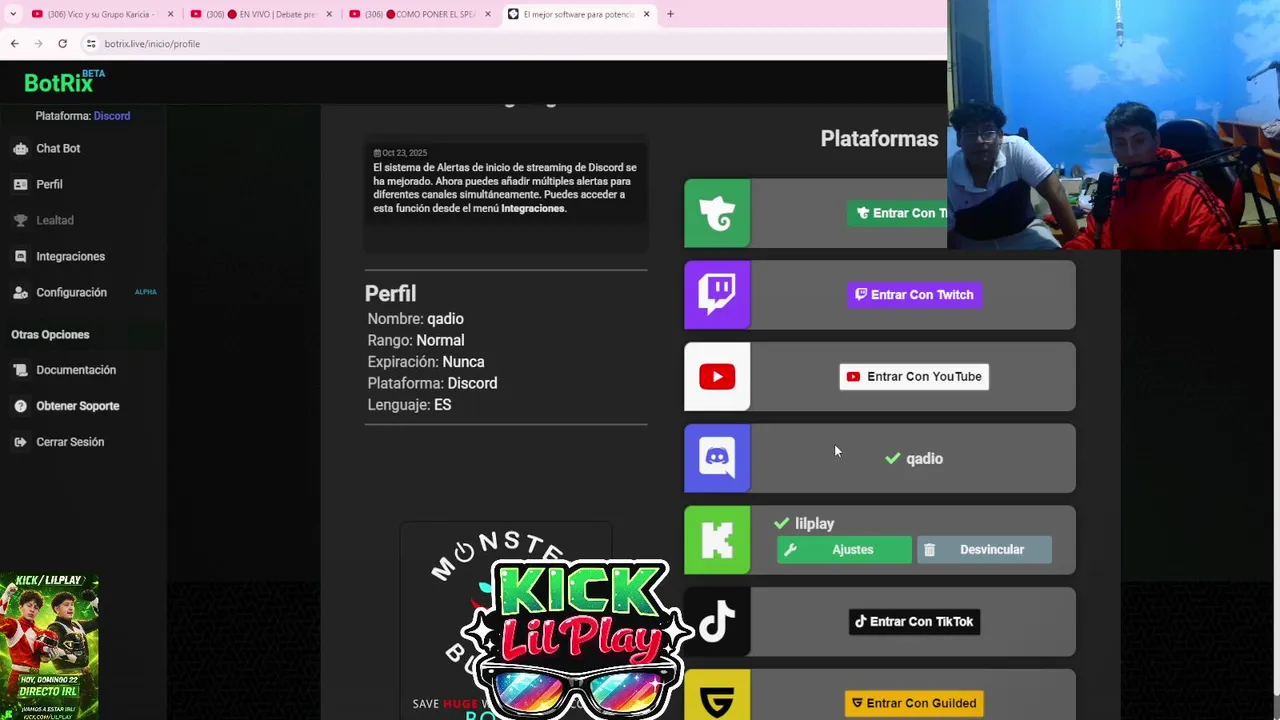Click the page vertical scrollbar
This screenshot has width=1280, height=720.
[1275, 470]
